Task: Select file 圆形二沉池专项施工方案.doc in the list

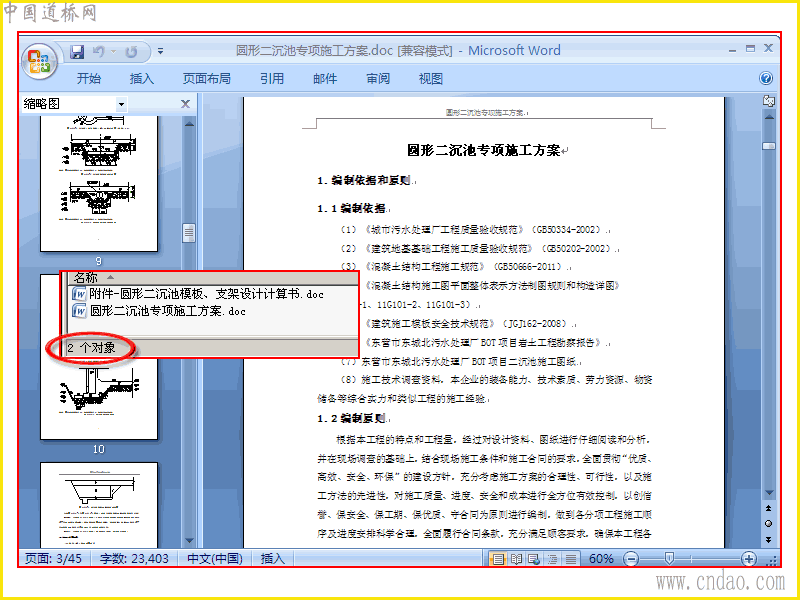Action: (x=159, y=311)
